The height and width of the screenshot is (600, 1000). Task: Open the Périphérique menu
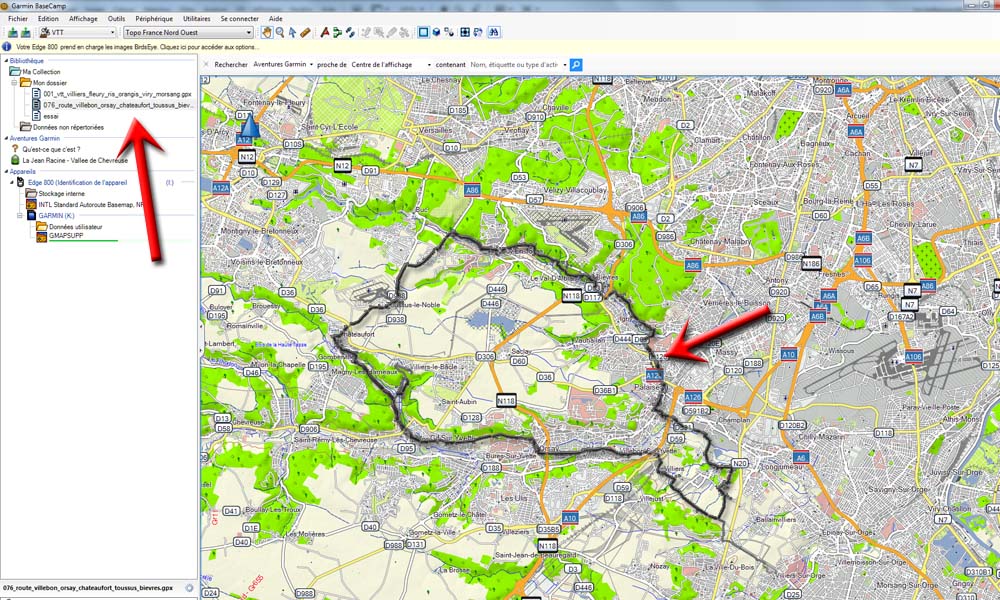pyautogui.click(x=154, y=18)
